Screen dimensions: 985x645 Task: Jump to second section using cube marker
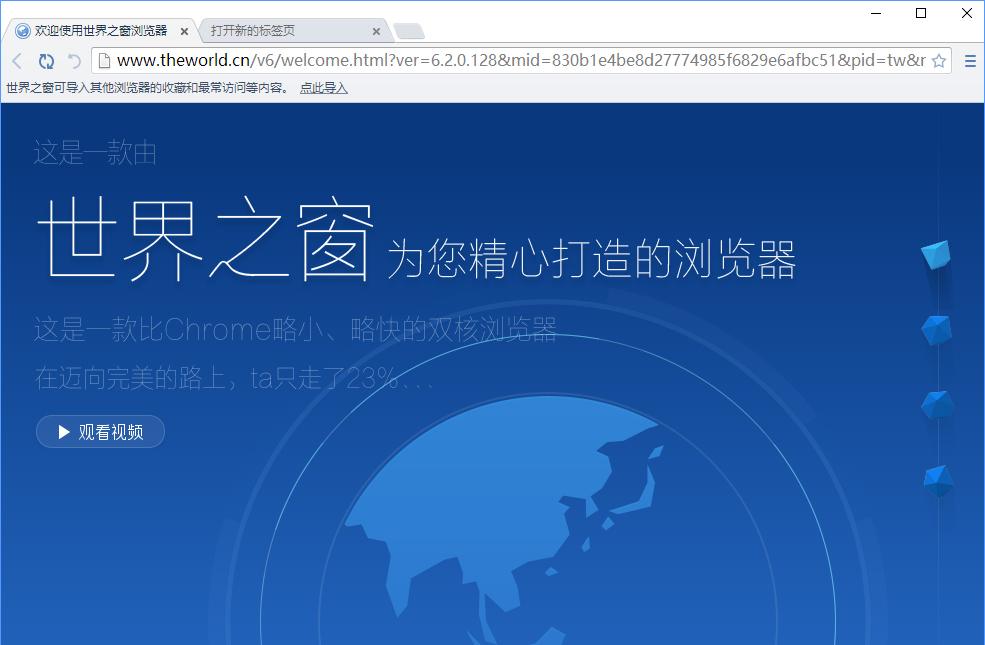pyautogui.click(x=937, y=329)
